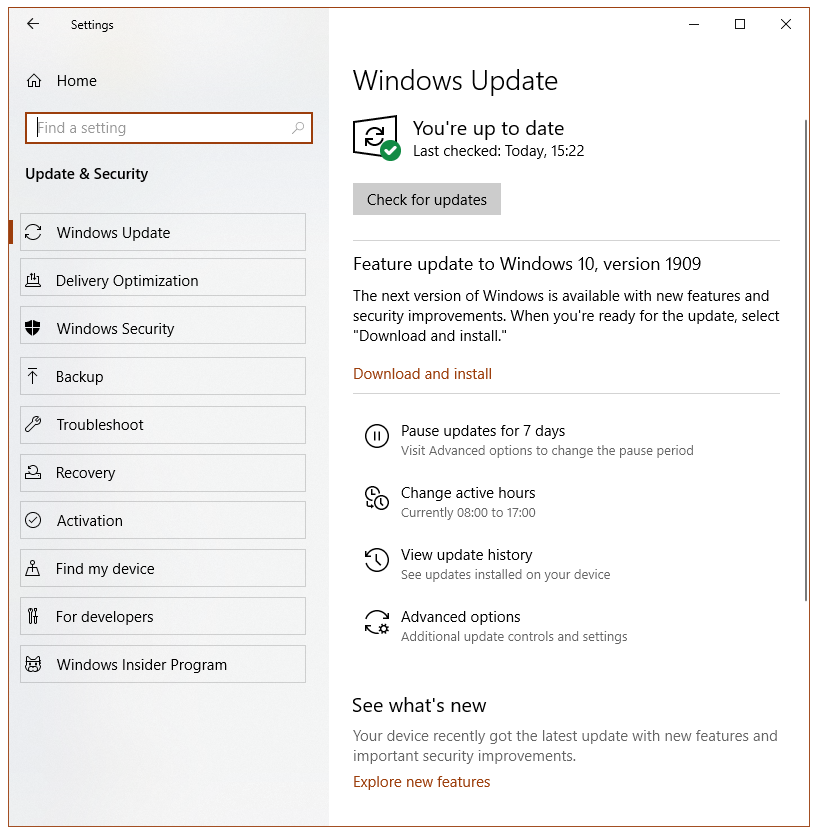Click 'See what's new' heading

pos(419,705)
